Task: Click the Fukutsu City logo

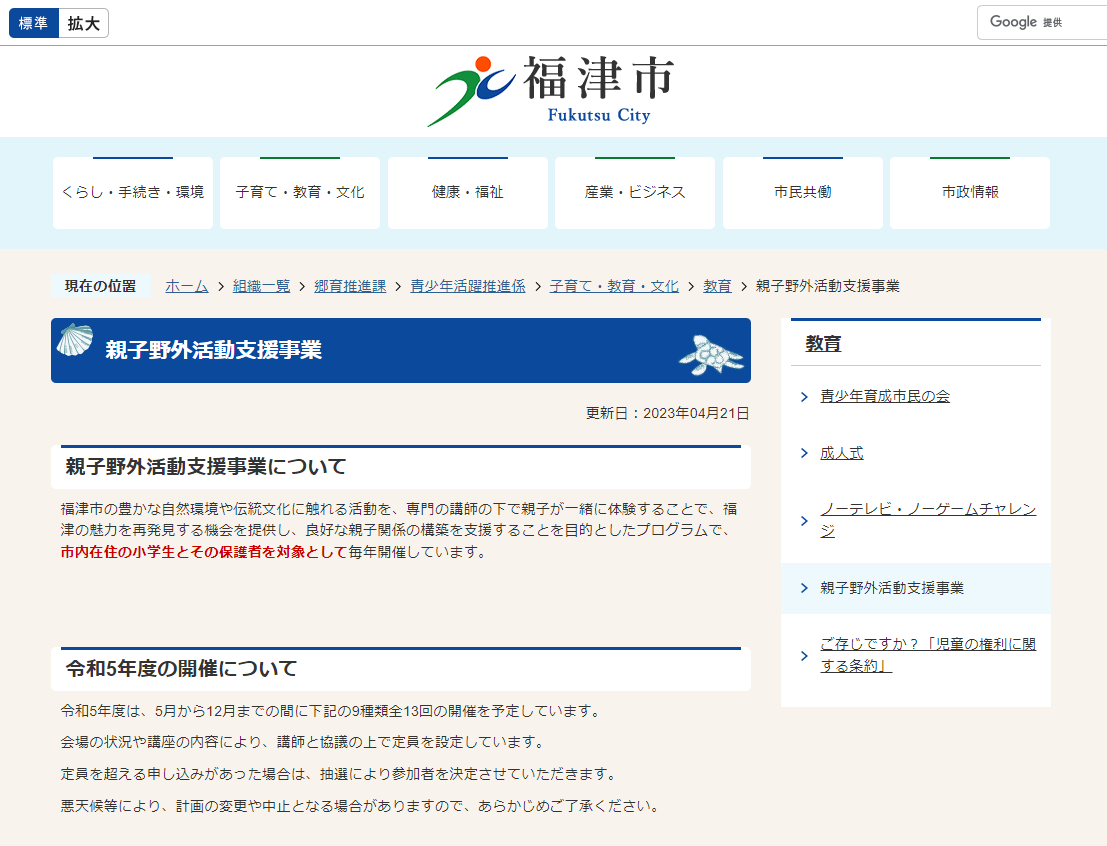Action: coord(552,90)
